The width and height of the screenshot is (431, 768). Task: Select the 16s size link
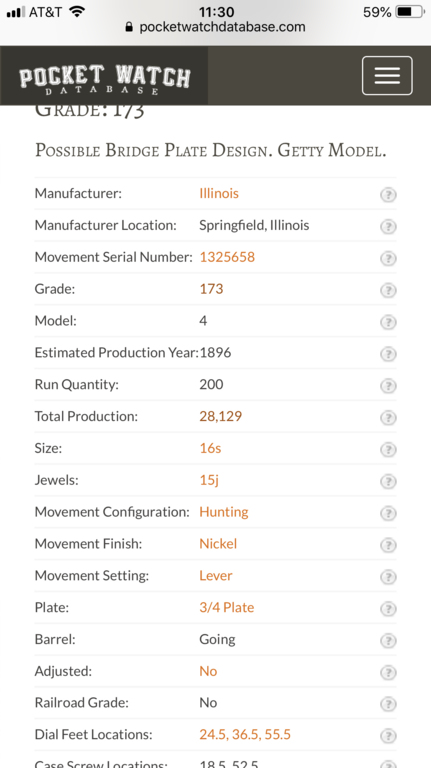point(210,448)
